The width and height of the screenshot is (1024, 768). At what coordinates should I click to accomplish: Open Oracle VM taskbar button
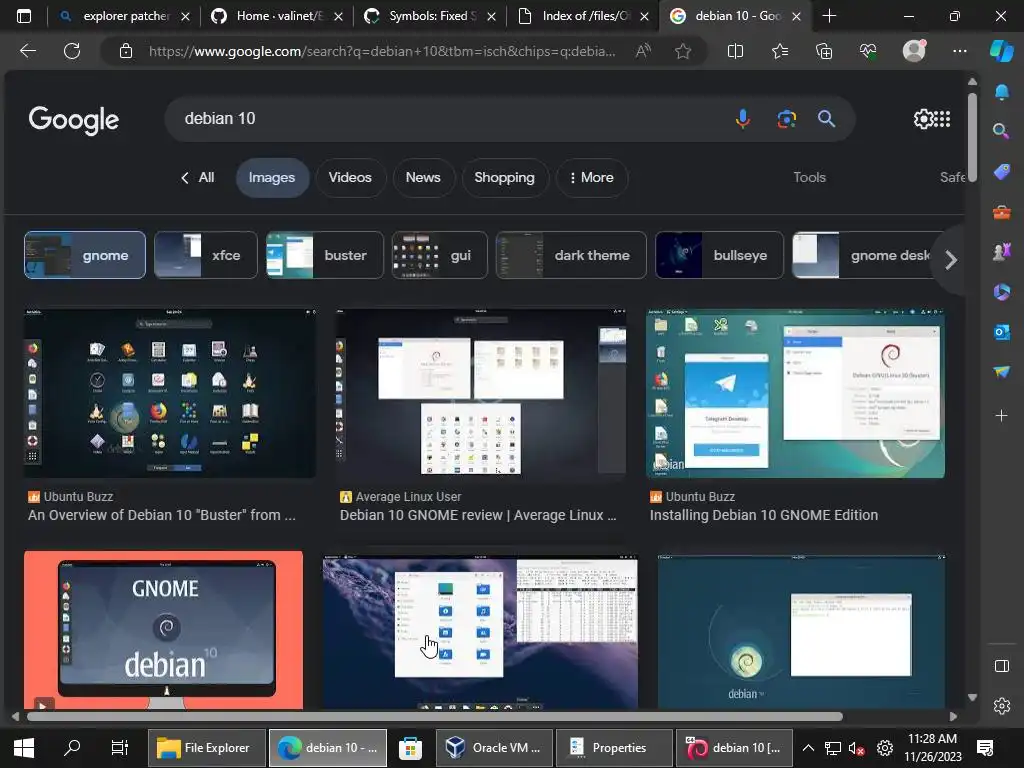point(494,748)
